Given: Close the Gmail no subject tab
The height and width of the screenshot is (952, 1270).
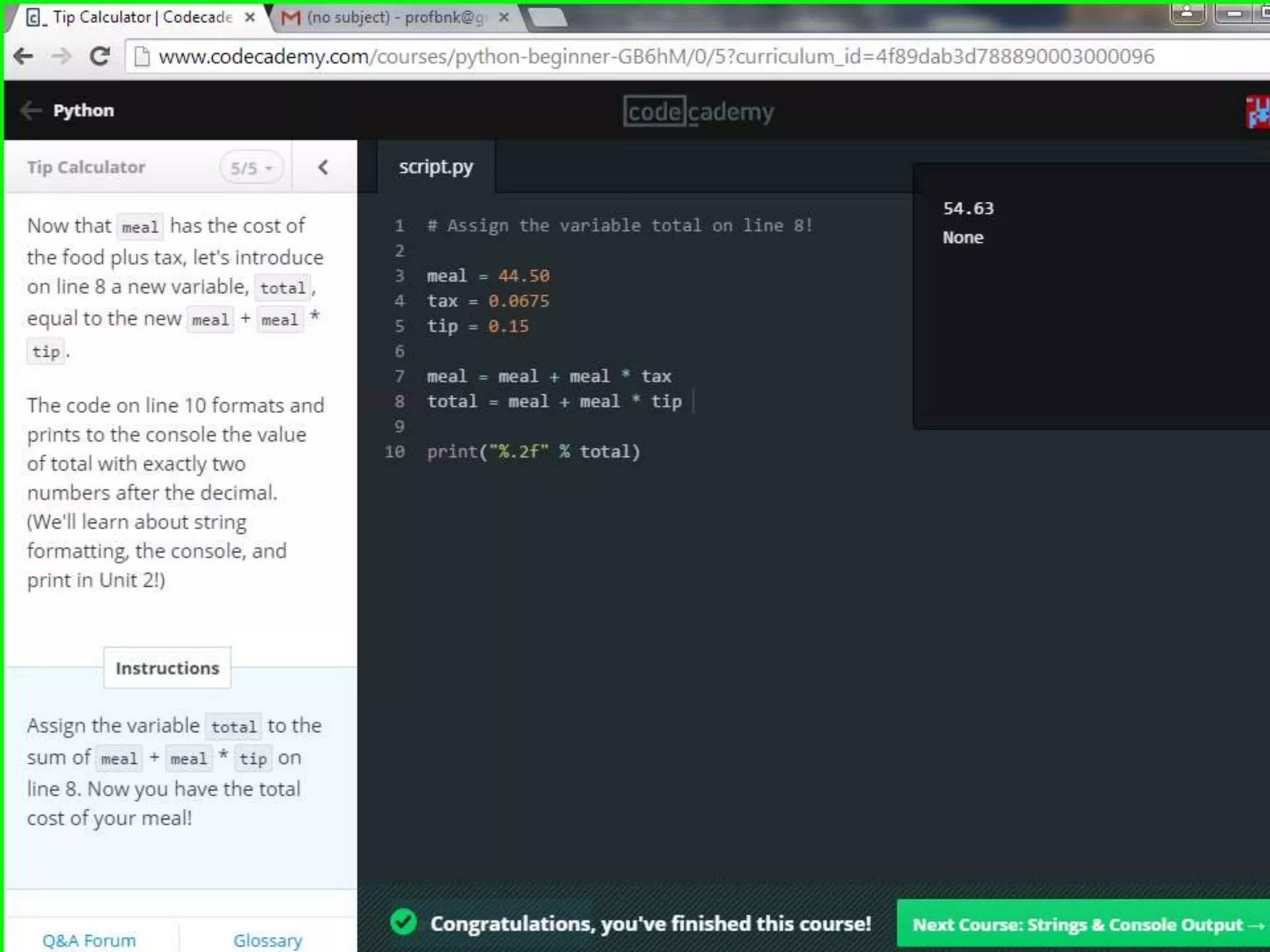Looking at the screenshot, I should tap(504, 17).
